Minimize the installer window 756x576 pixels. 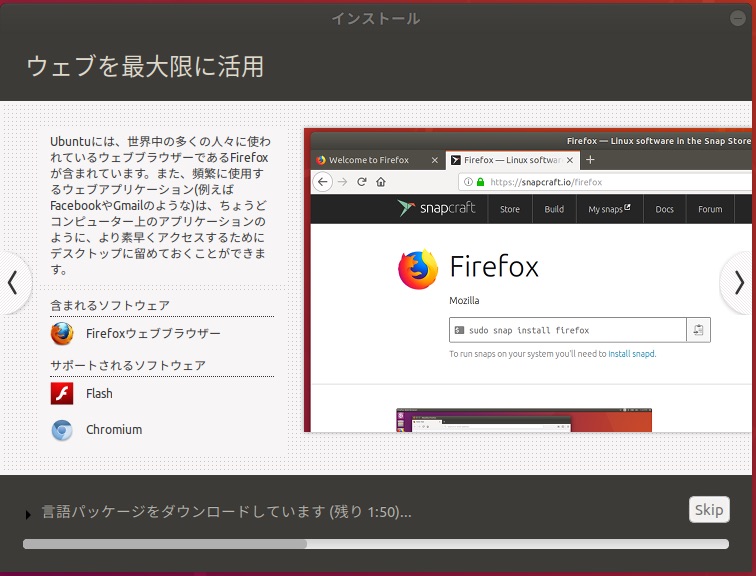click(x=738, y=18)
